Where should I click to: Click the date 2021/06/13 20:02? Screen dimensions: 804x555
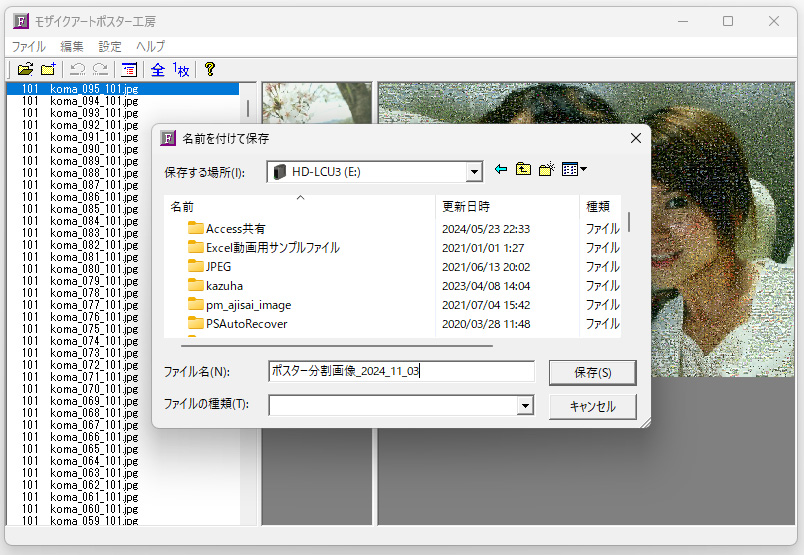pos(486,267)
